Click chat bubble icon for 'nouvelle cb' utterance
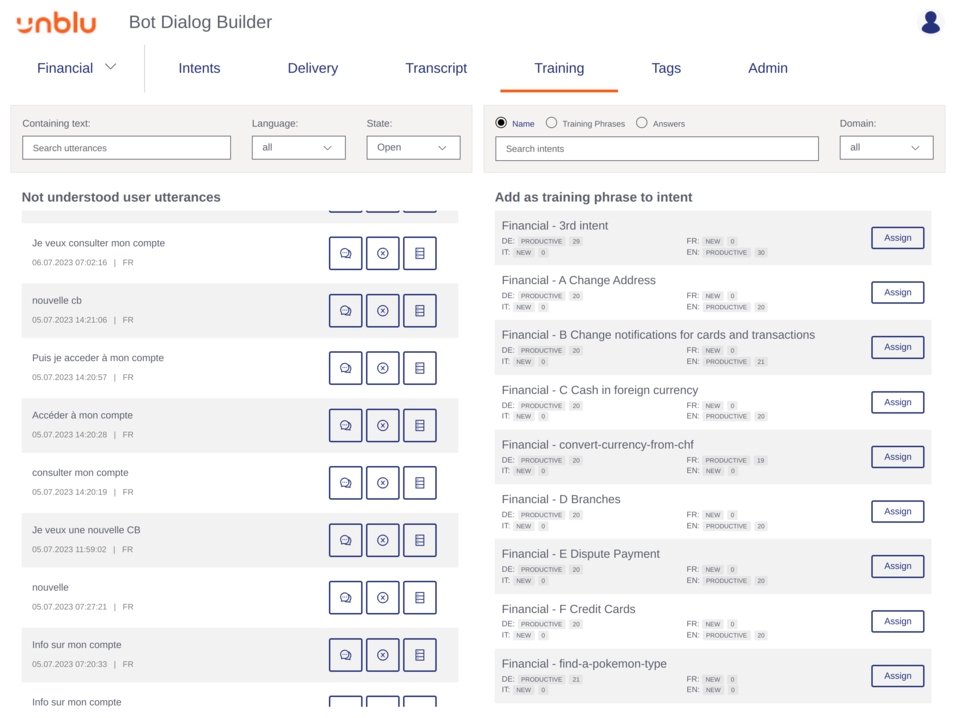The width and height of the screenshot is (956, 718). pyautogui.click(x=345, y=311)
